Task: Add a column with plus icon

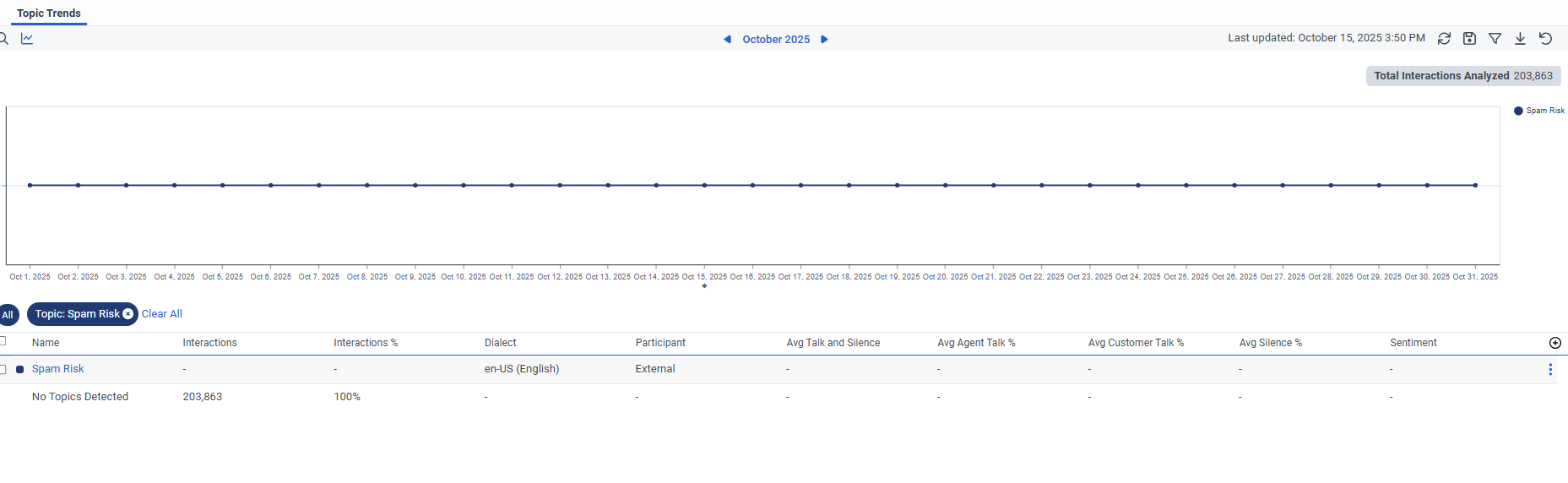Action: 1555,343
